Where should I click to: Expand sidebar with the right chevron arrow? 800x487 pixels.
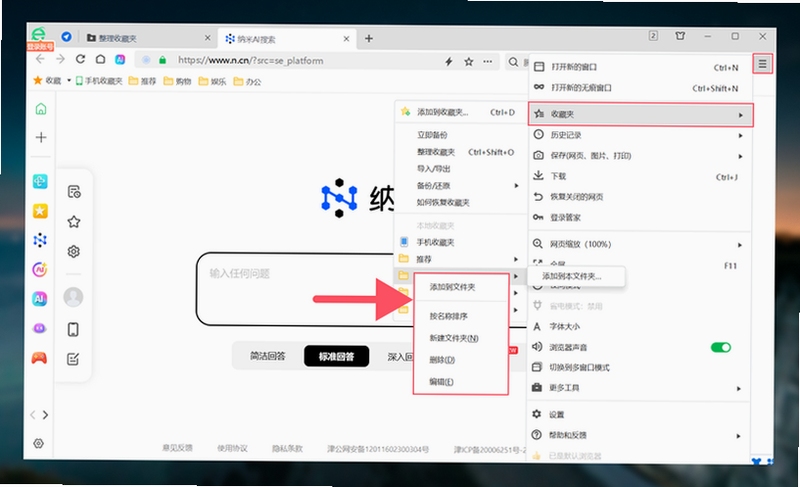45,415
